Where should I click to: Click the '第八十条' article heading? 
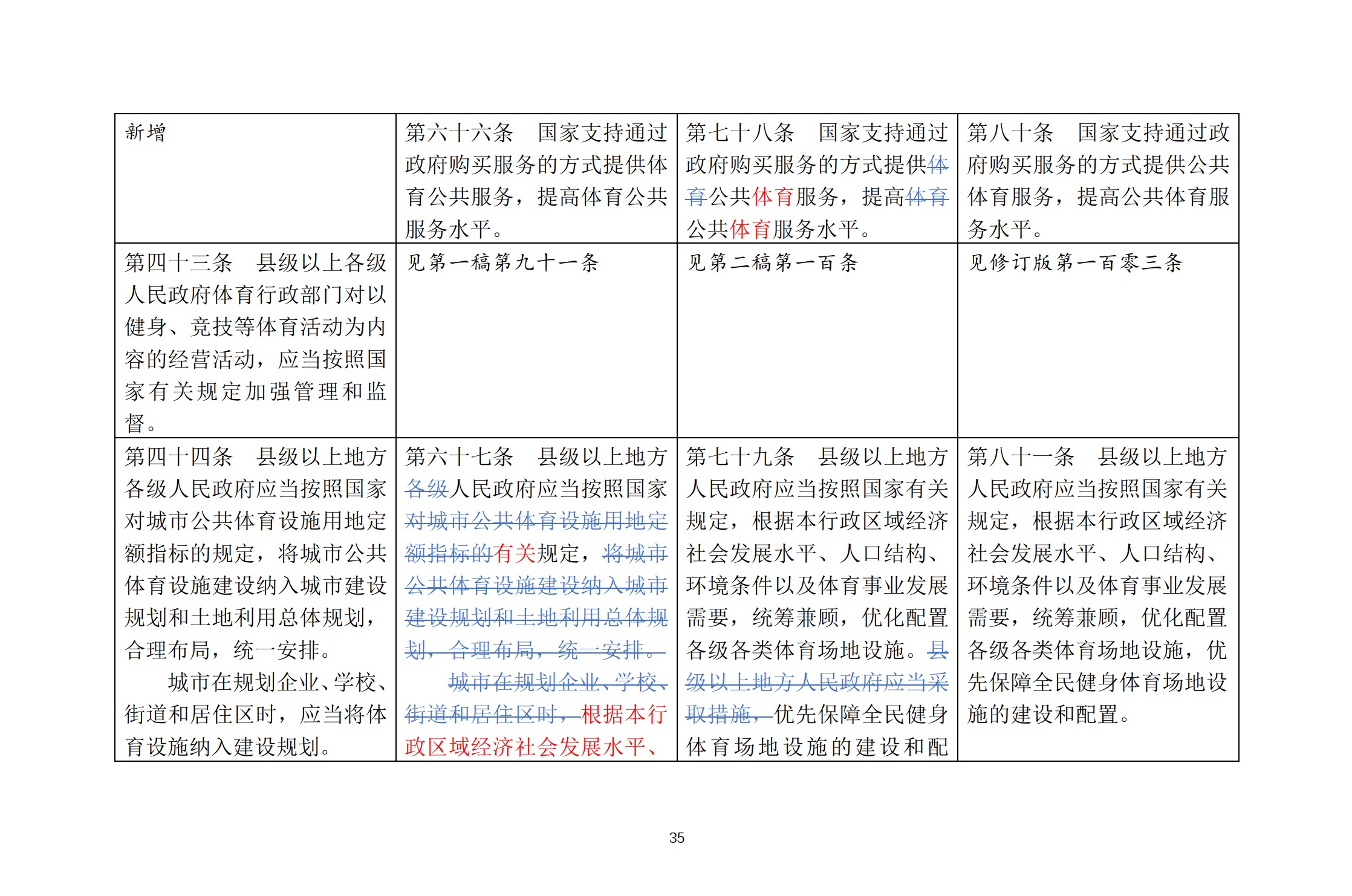click(1010, 132)
